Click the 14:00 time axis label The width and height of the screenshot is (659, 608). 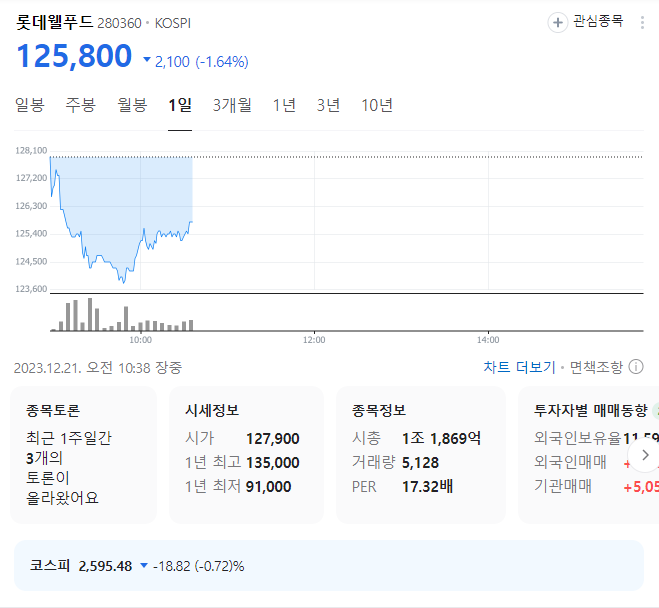488,340
